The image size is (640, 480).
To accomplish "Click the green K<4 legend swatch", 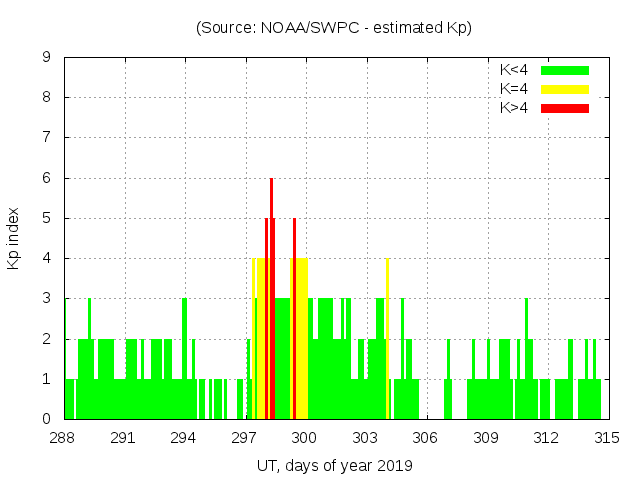I will [x=565, y=70].
